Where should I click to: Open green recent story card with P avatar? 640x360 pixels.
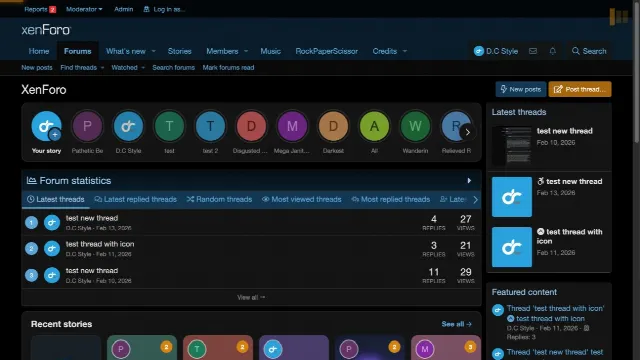[142, 348]
